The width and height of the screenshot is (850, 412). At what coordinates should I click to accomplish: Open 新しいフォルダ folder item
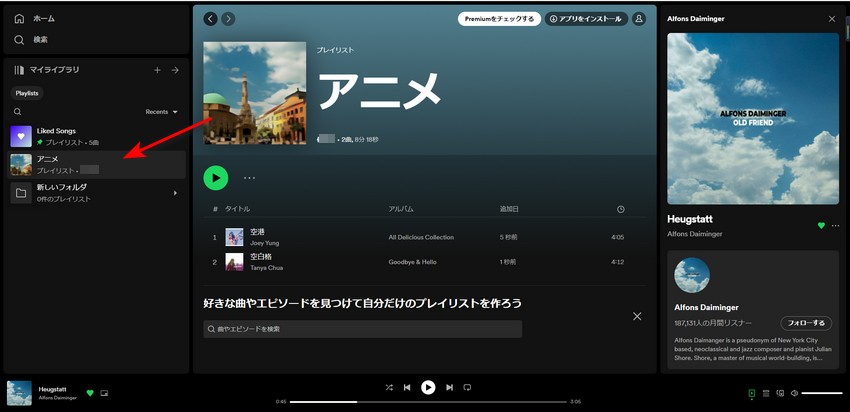(96, 193)
